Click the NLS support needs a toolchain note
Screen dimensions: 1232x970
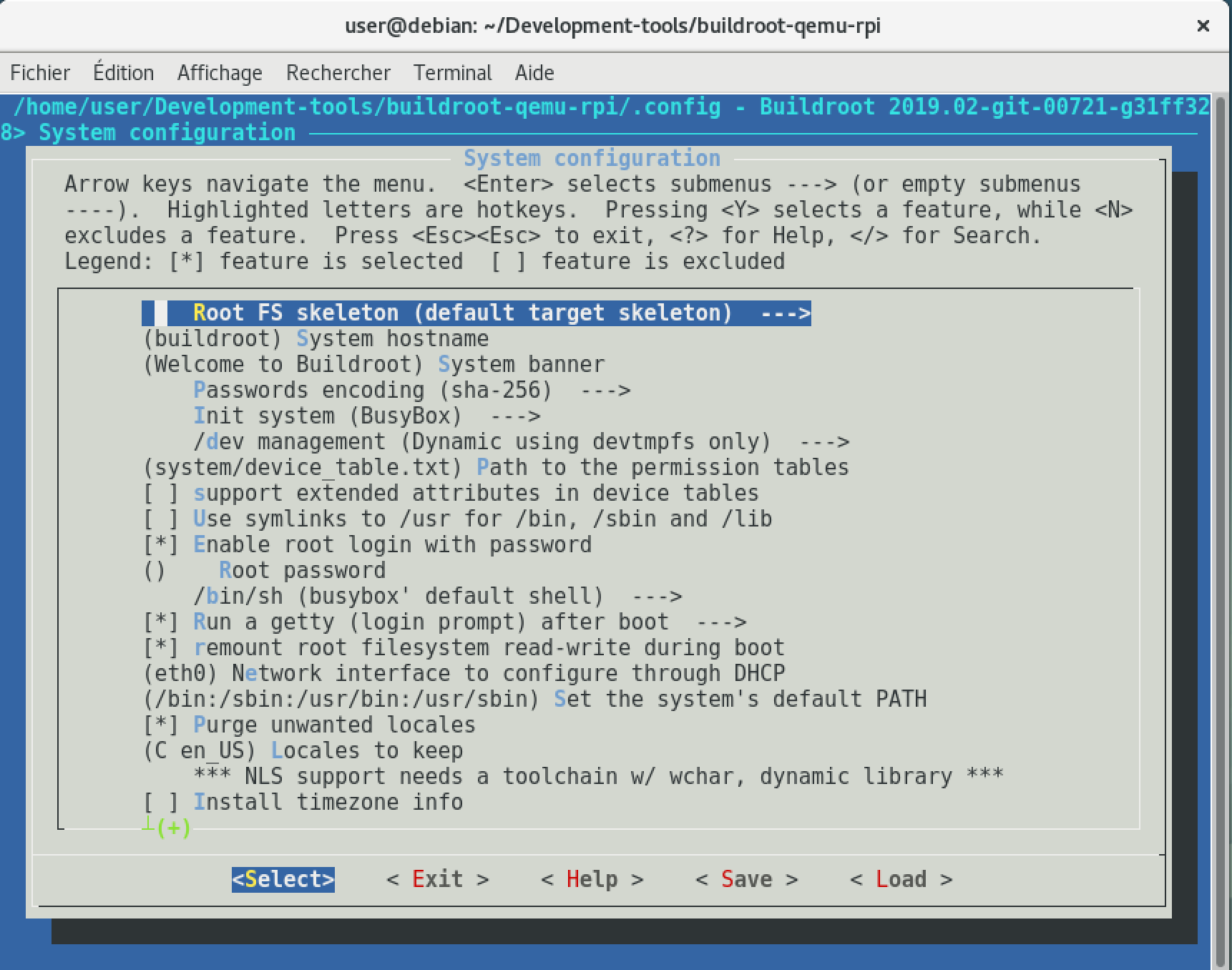pyautogui.click(x=599, y=777)
